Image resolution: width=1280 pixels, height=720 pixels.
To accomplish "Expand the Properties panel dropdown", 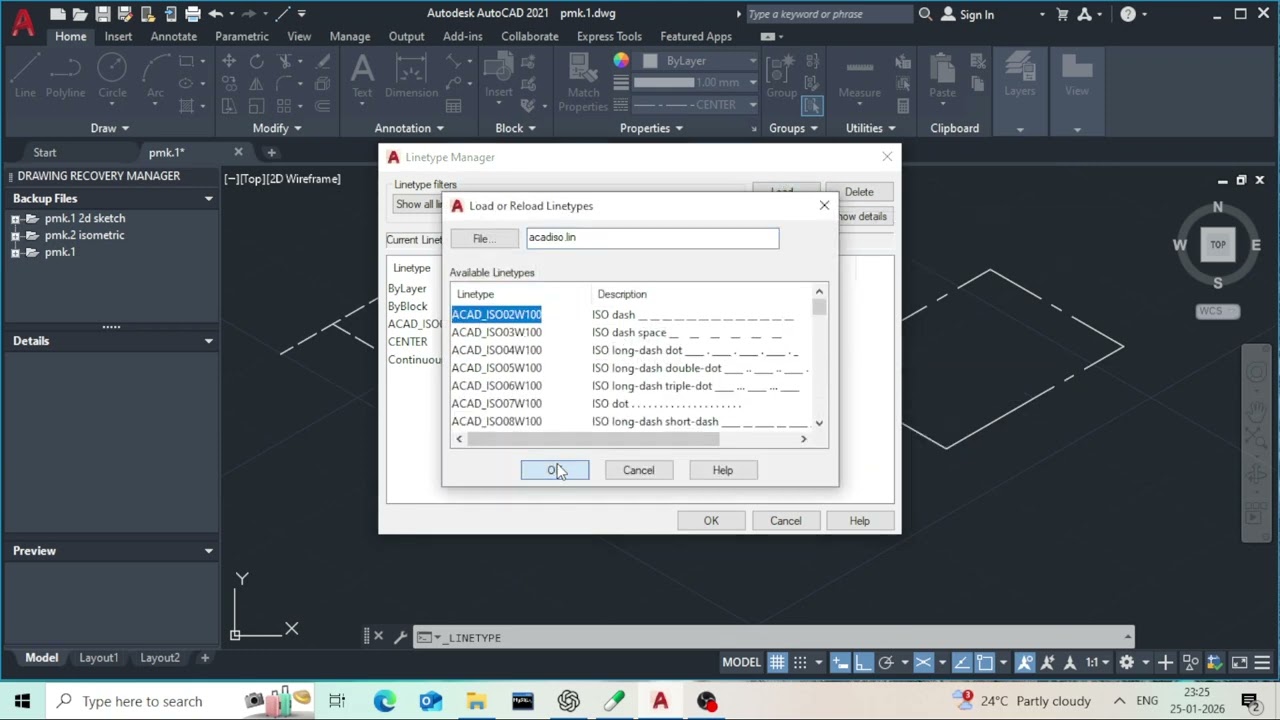I will 651,128.
